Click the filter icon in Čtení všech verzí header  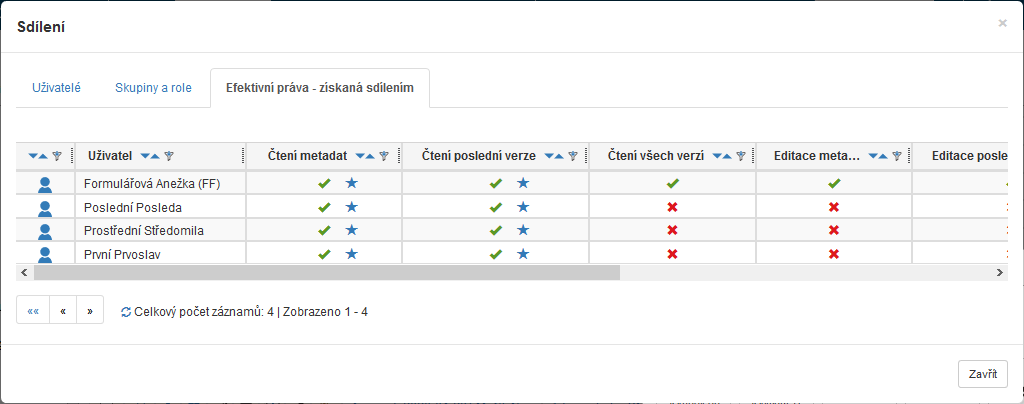tap(741, 156)
